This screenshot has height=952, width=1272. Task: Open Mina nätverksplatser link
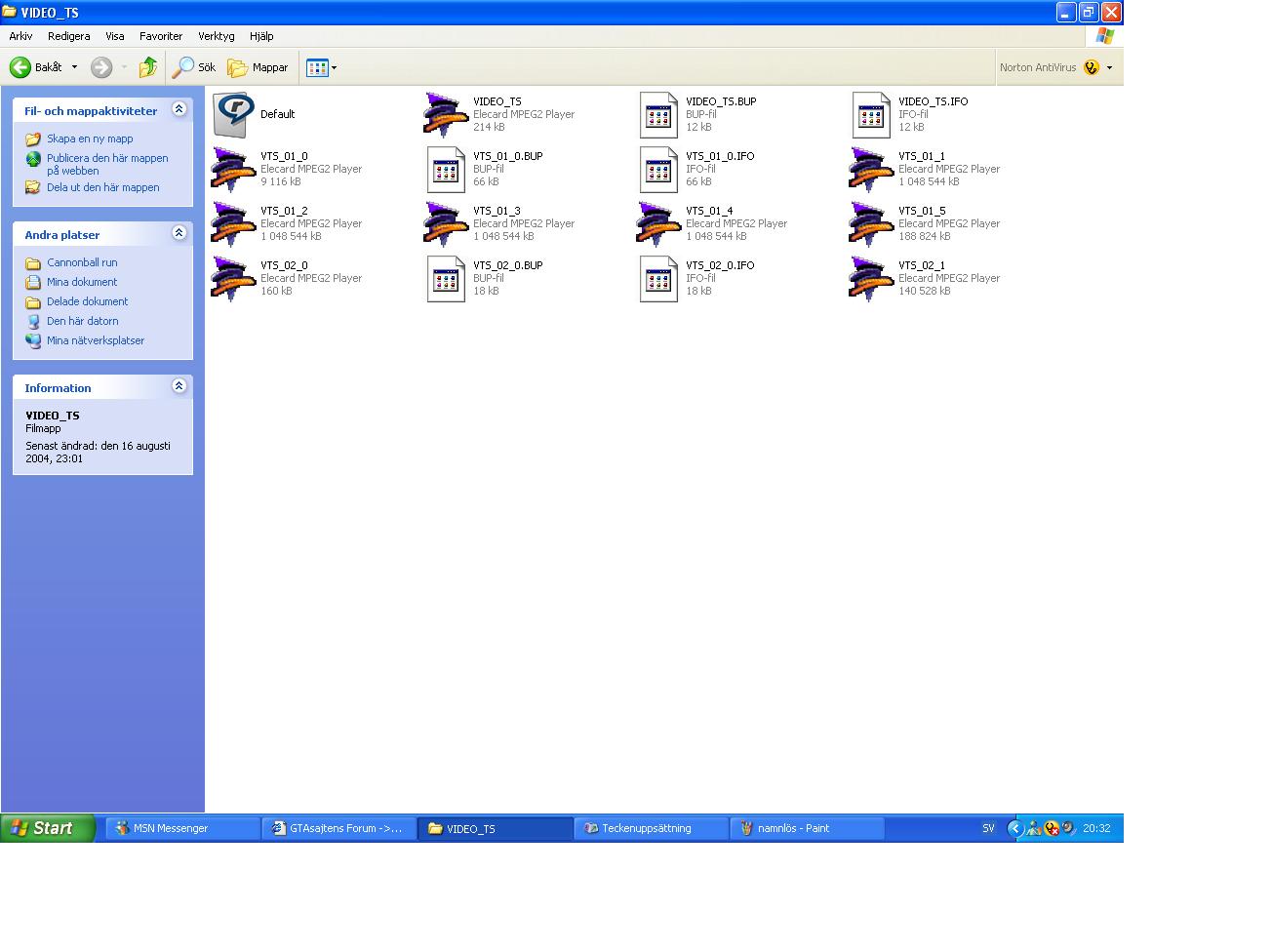tap(96, 340)
